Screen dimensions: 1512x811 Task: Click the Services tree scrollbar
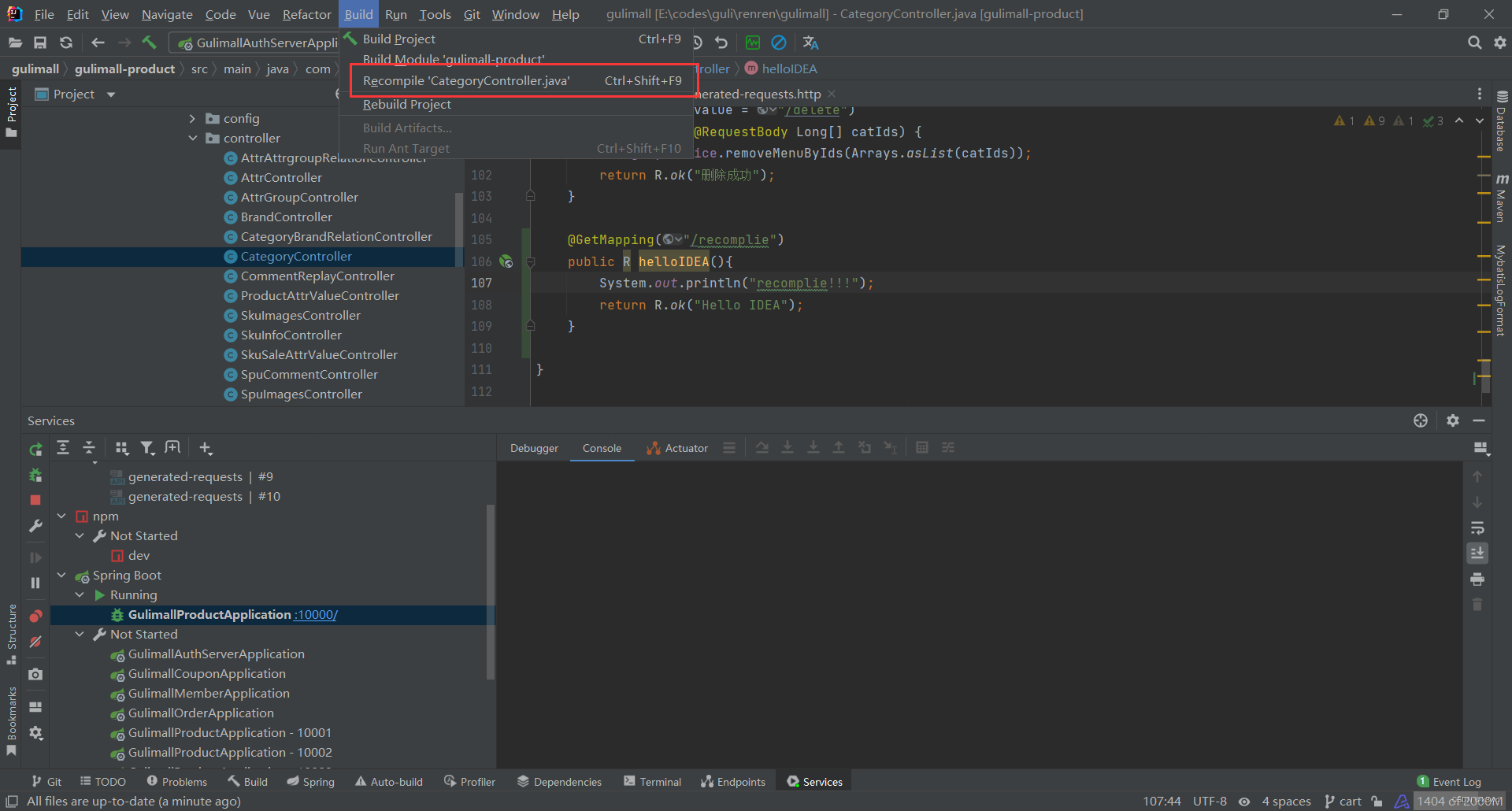coord(491,591)
